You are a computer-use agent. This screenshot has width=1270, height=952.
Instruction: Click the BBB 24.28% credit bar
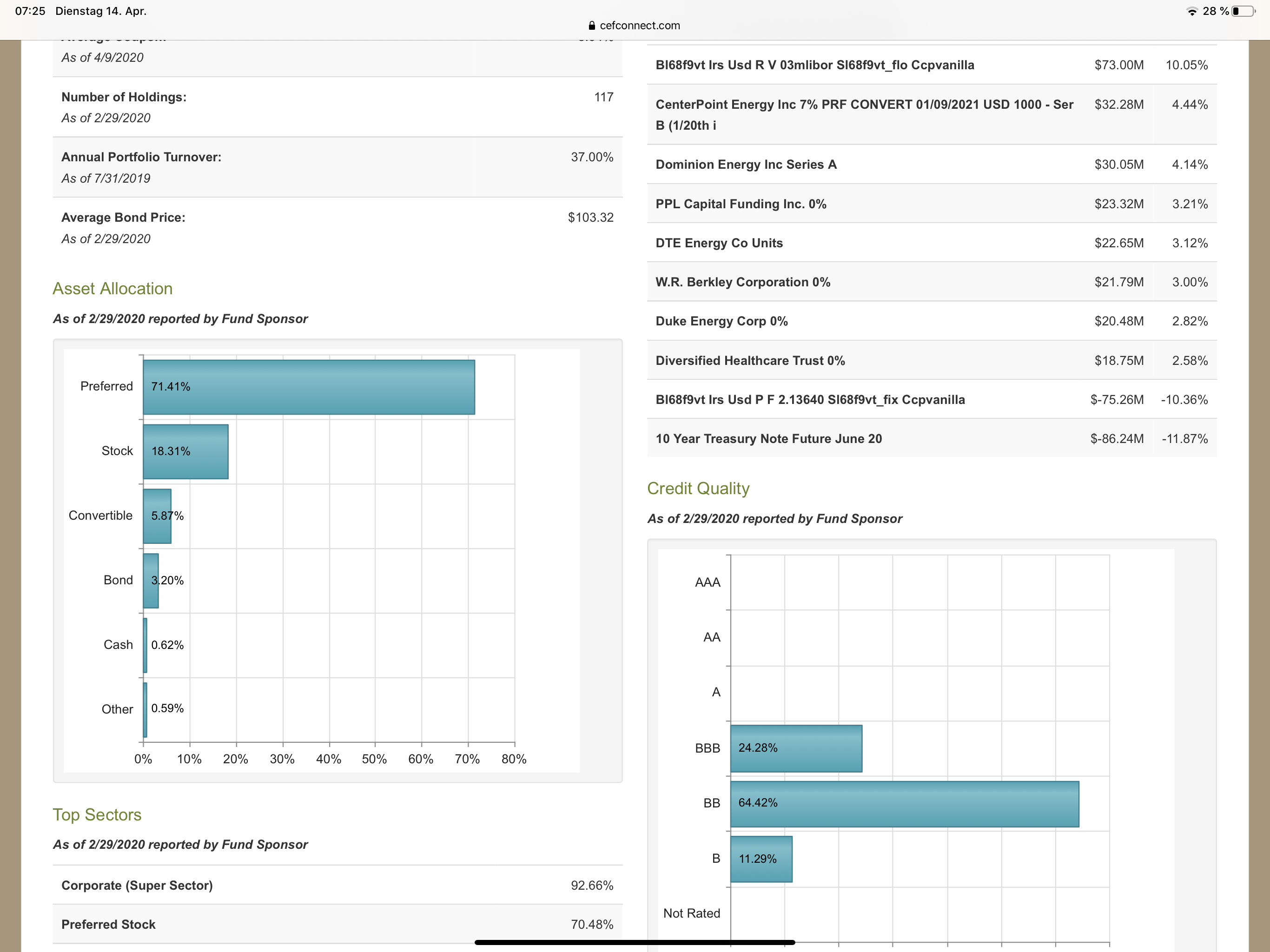tap(796, 748)
